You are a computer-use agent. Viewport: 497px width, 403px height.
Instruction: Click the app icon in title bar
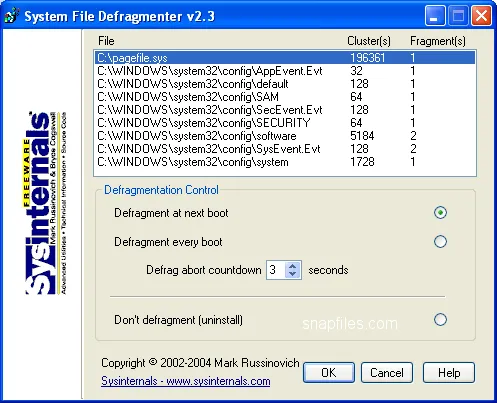[11, 16]
